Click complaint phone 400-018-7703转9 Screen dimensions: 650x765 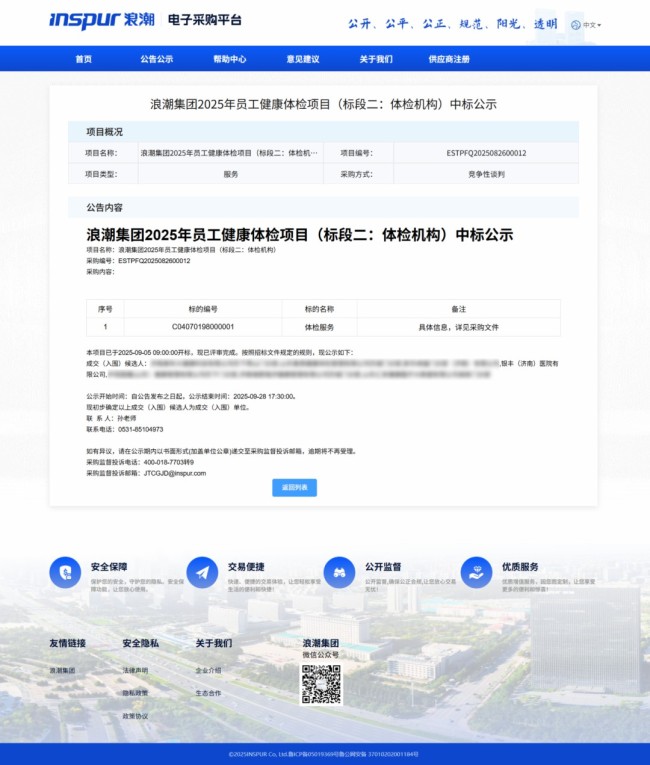click(168, 462)
